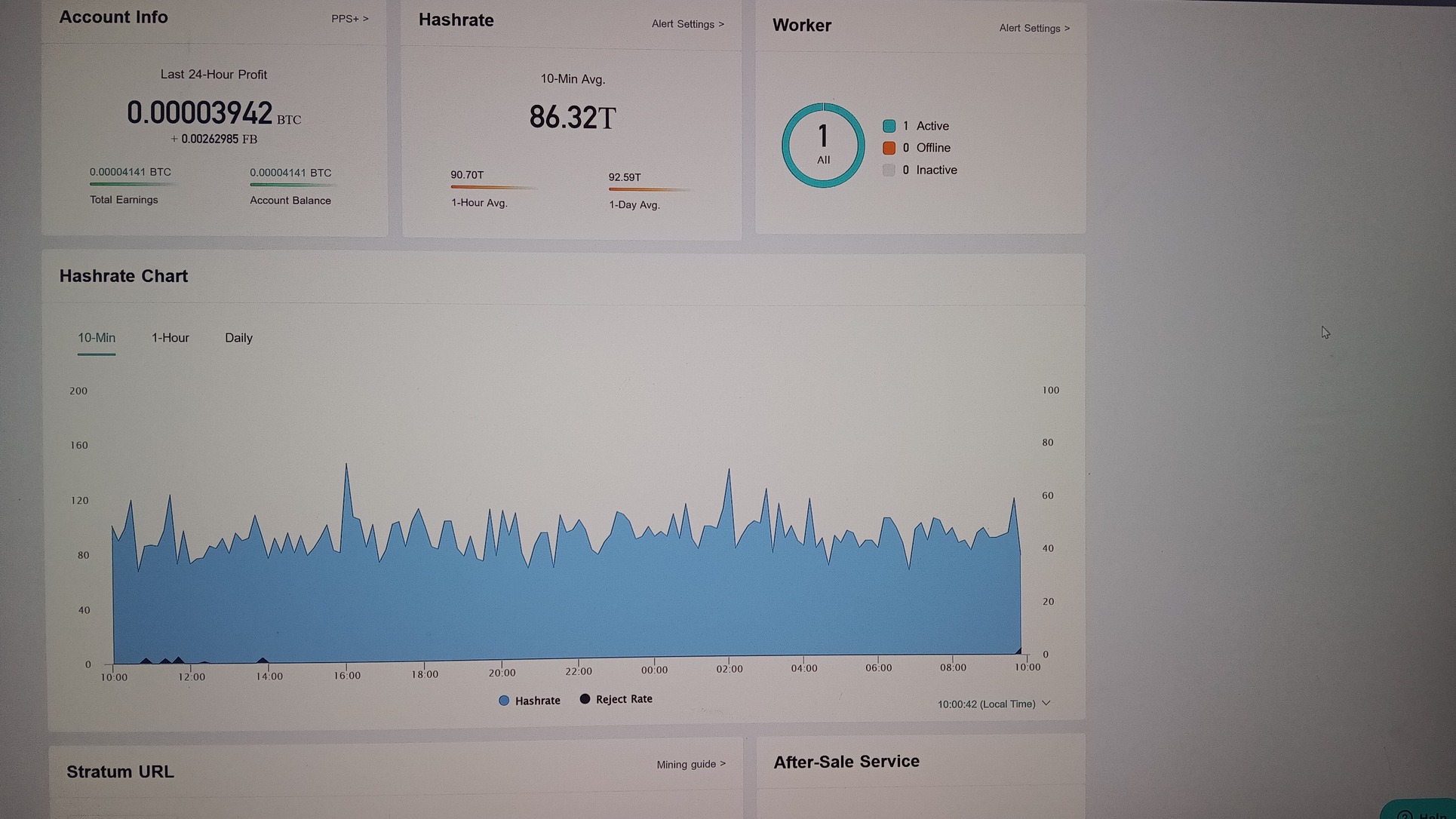Open Hashrate Alert Settings

click(x=687, y=24)
